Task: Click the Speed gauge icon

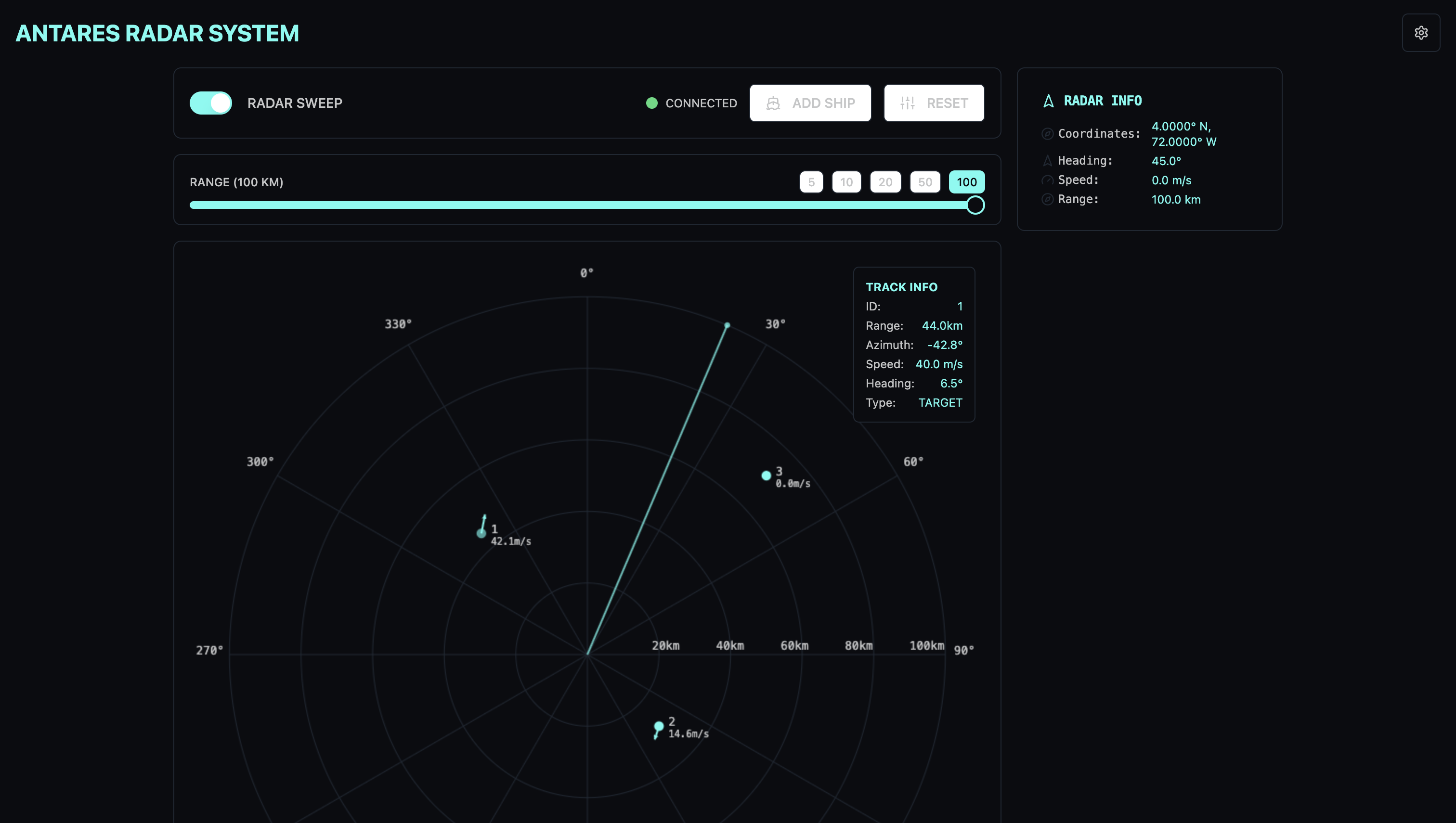Action: coord(1047,180)
